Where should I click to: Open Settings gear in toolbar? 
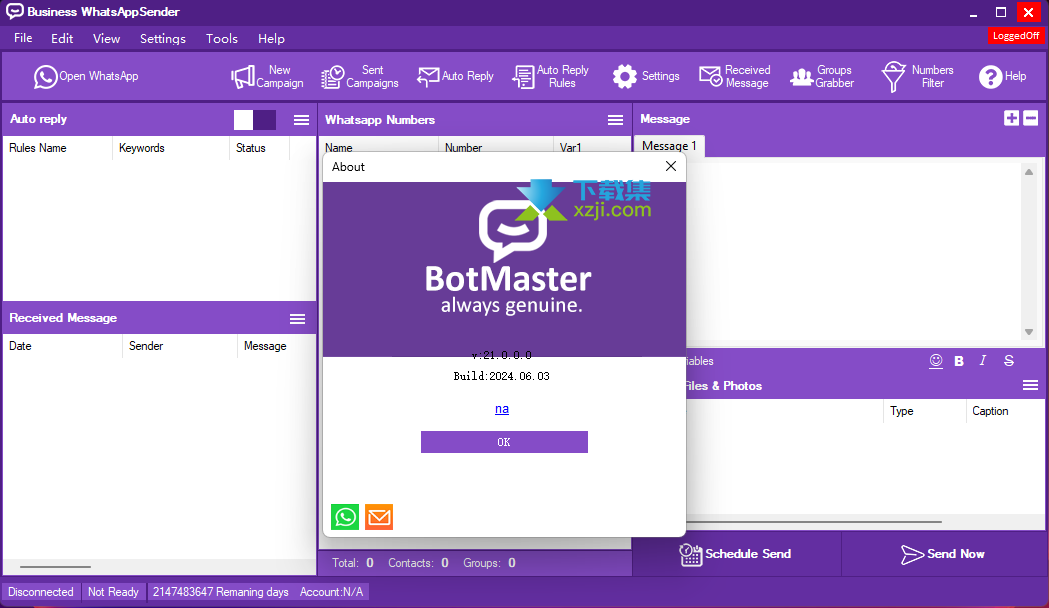click(646, 76)
